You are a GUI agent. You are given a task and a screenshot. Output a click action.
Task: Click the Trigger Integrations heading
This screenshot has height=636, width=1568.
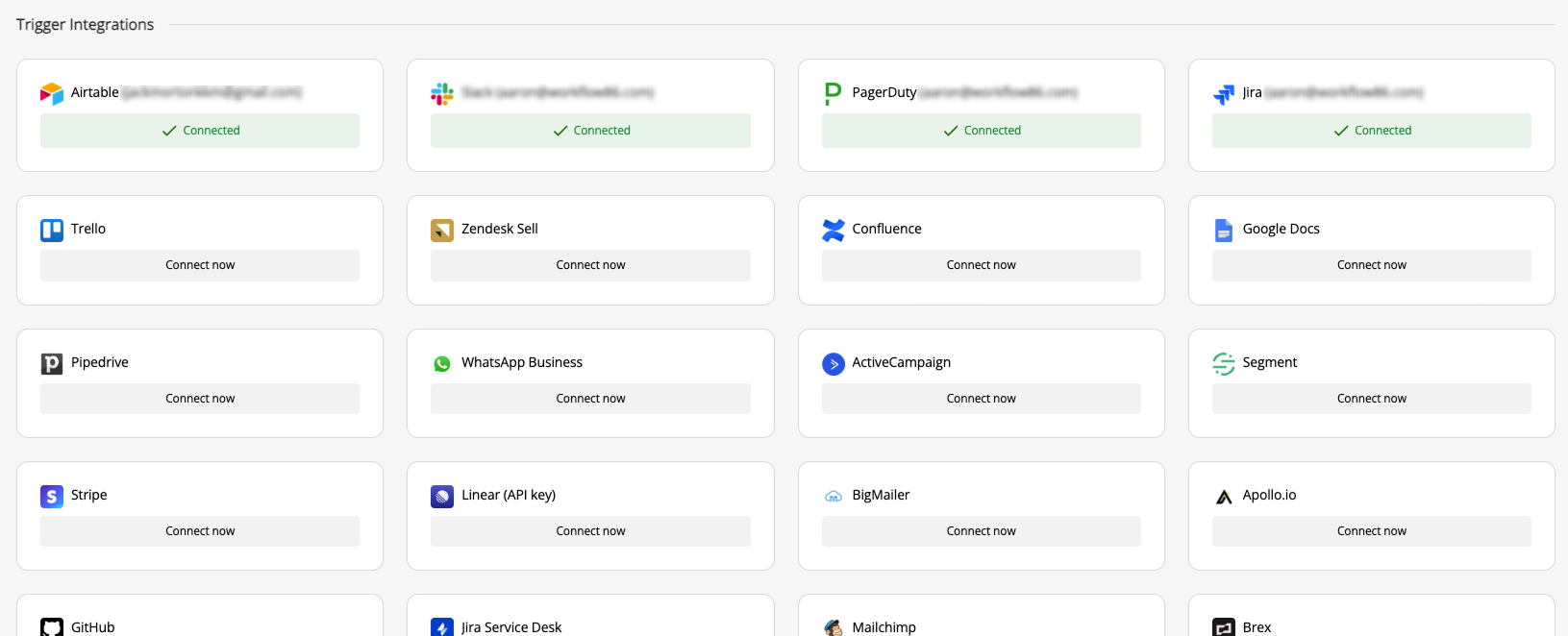(85, 25)
